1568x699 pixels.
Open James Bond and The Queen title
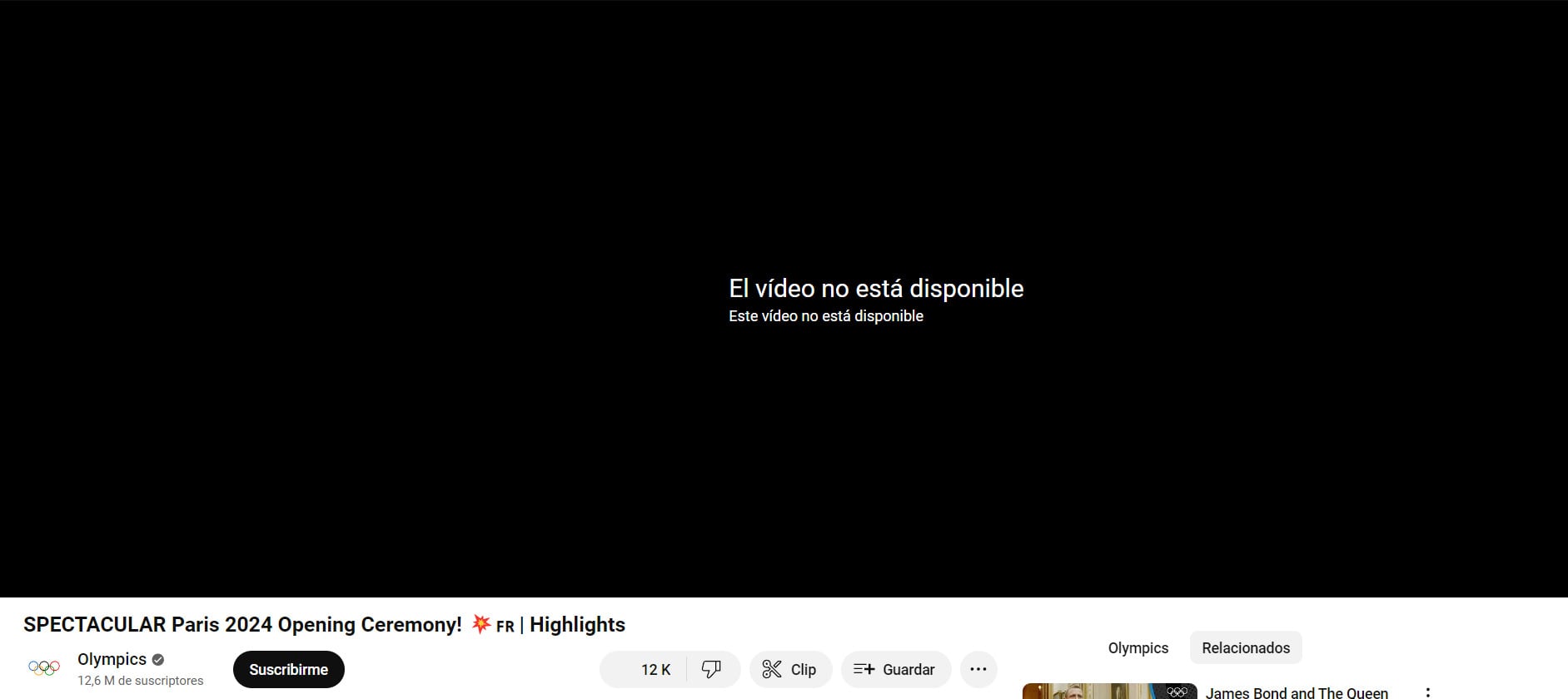click(1296, 692)
